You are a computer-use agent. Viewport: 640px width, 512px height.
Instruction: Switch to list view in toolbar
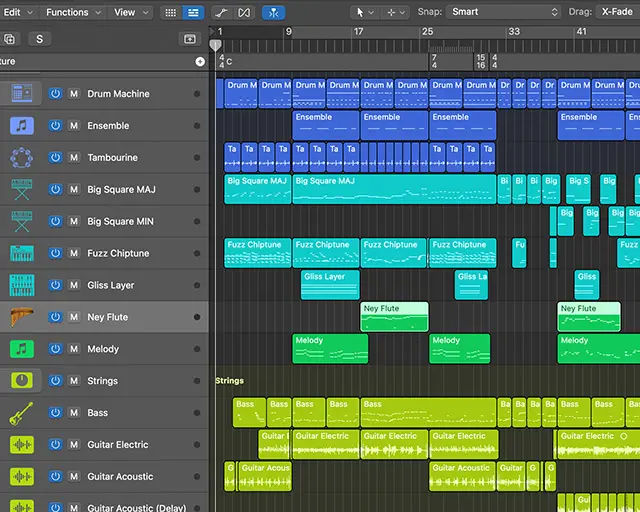coord(193,12)
